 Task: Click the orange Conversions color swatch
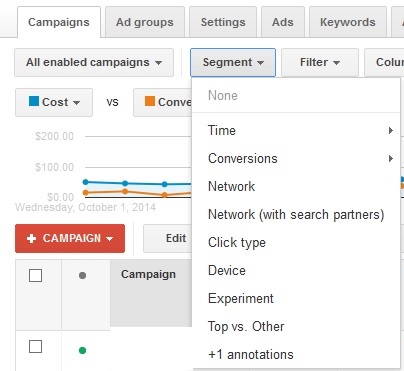point(150,101)
